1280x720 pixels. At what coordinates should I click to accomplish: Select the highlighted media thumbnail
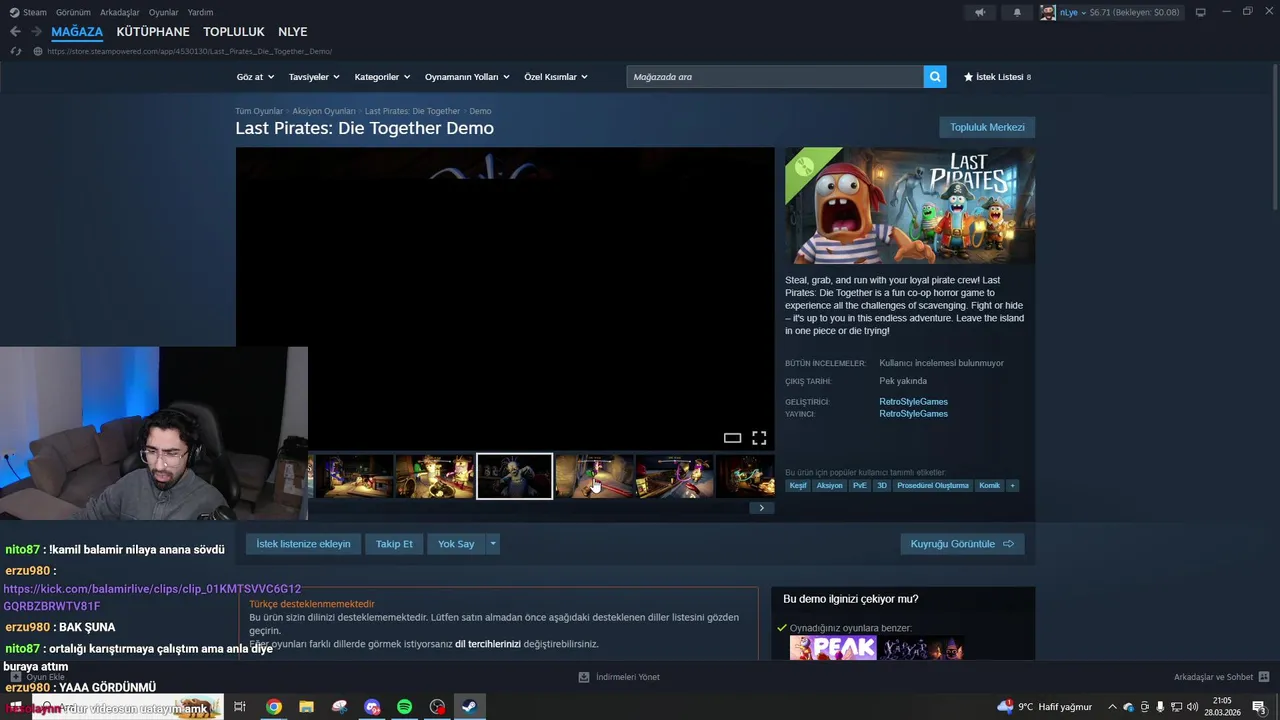(x=514, y=476)
